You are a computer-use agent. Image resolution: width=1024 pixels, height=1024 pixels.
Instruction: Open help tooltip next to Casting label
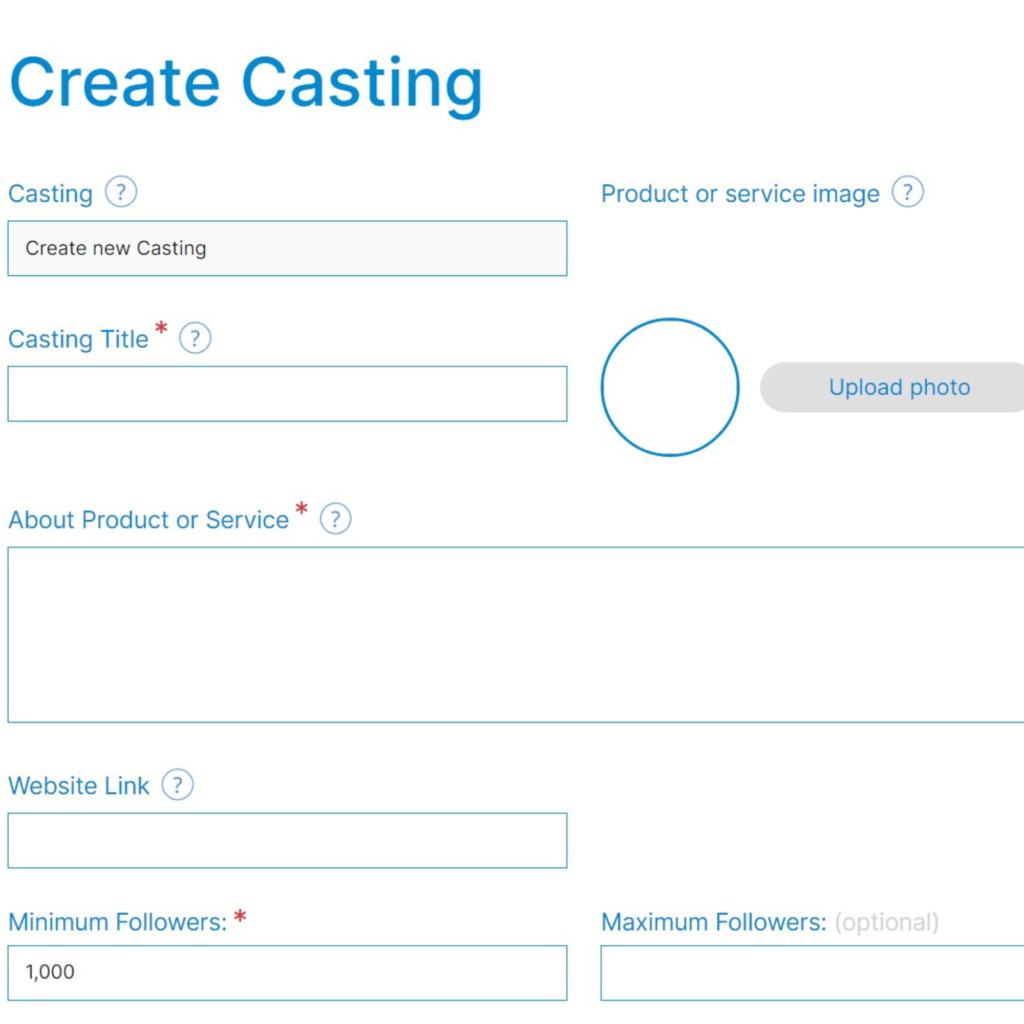click(121, 192)
